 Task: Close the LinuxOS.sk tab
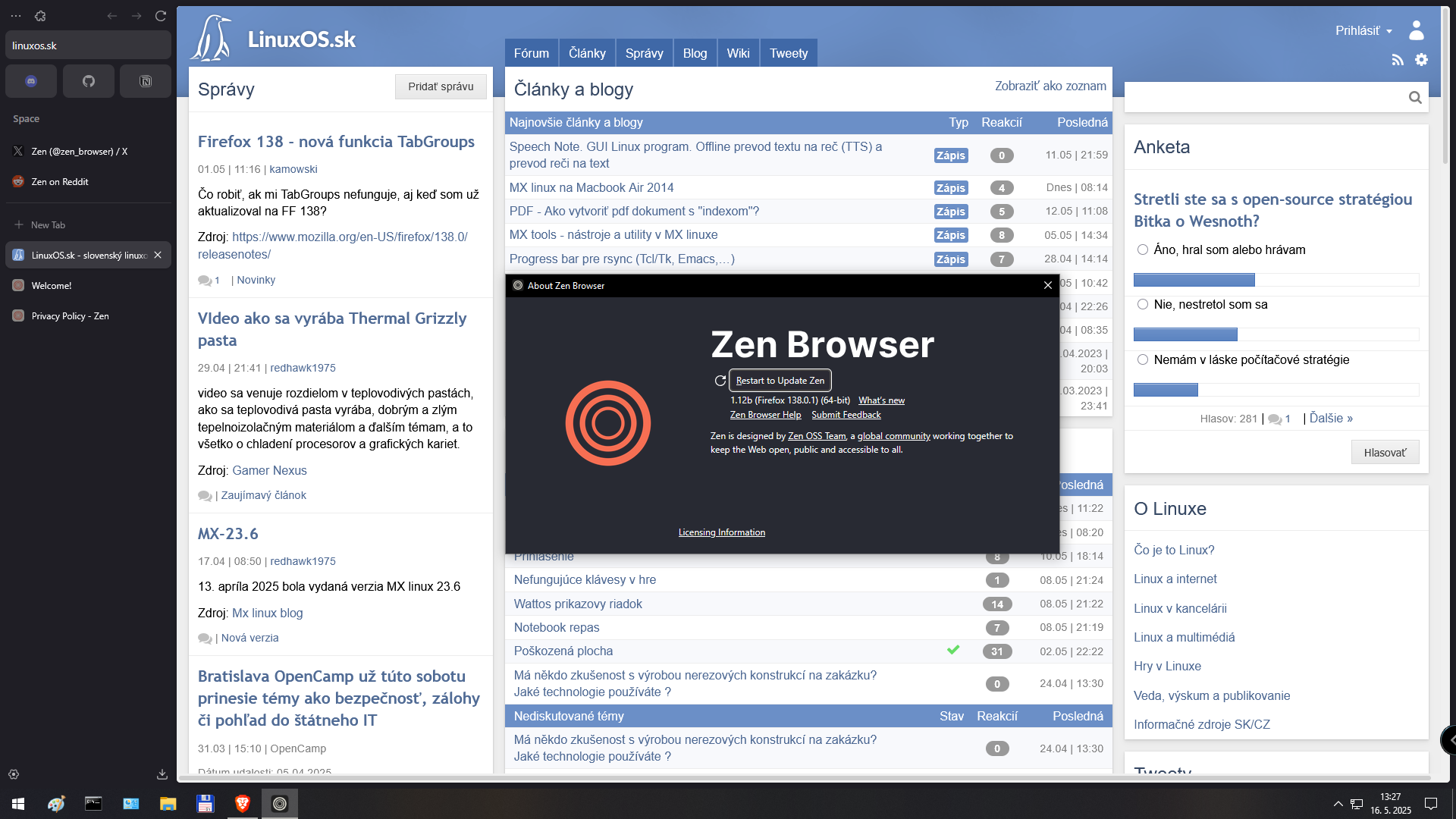pos(158,255)
